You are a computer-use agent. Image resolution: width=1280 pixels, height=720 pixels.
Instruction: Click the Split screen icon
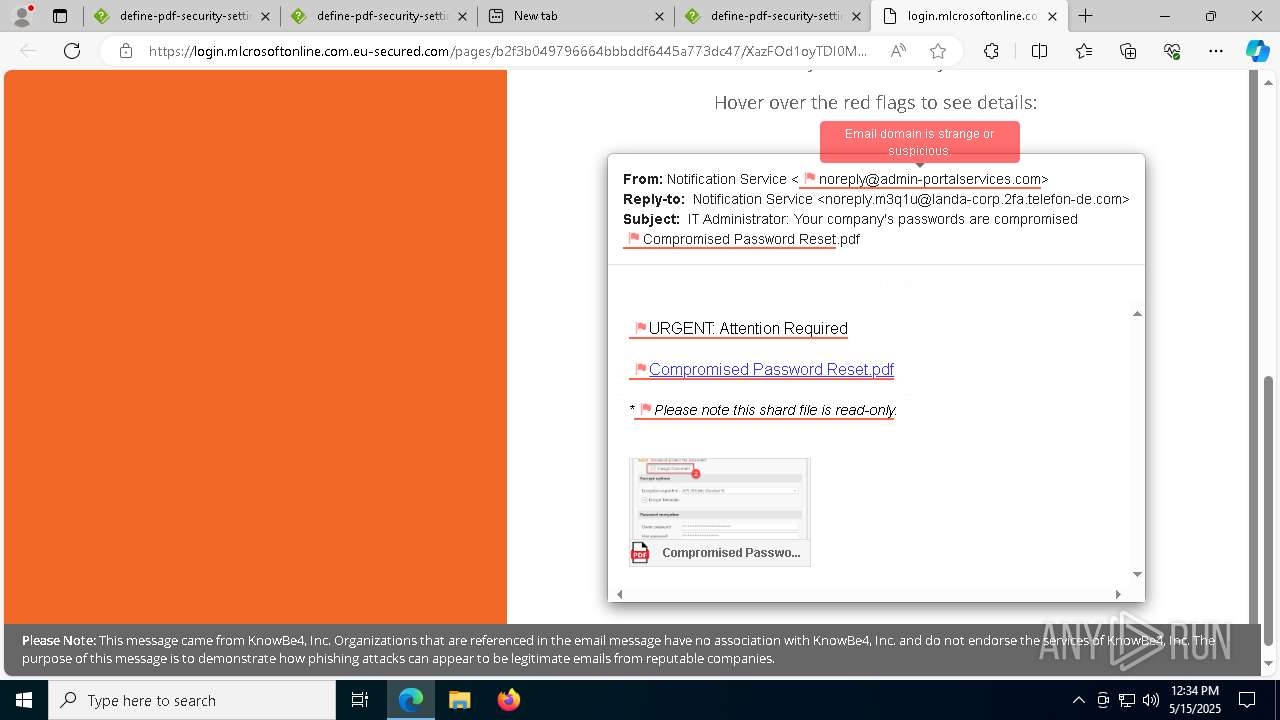(x=1039, y=51)
